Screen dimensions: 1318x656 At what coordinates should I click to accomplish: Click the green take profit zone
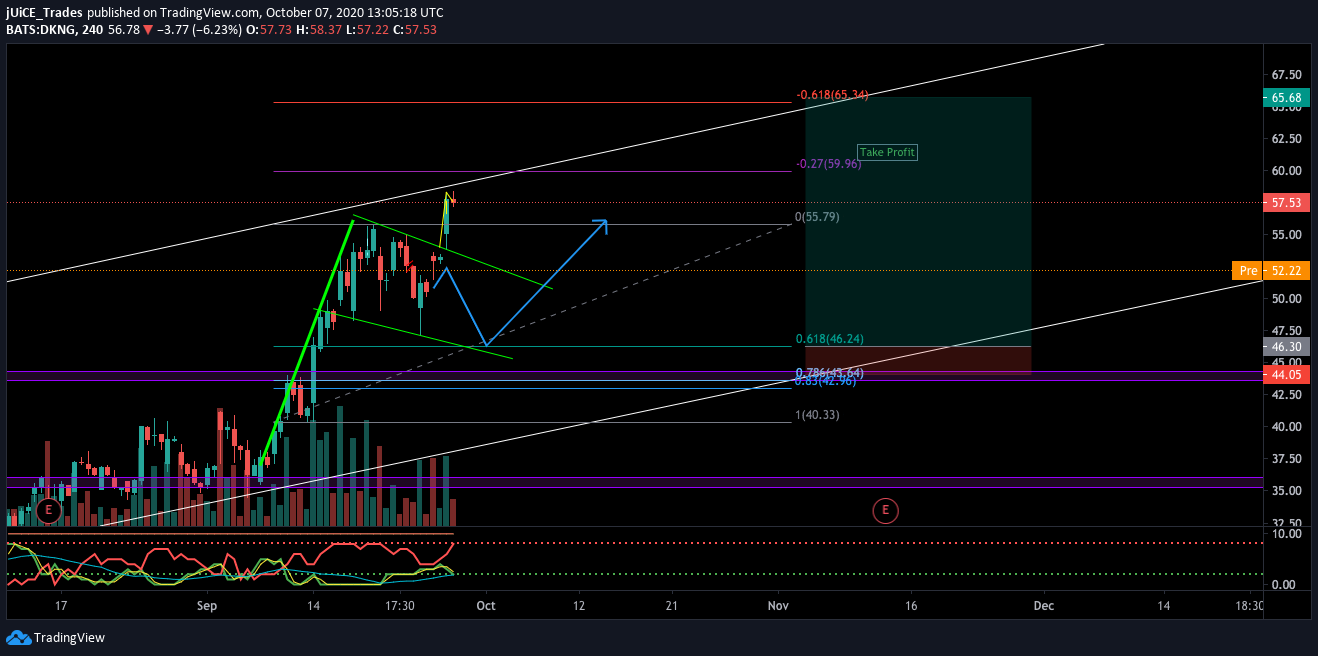(x=918, y=222)
